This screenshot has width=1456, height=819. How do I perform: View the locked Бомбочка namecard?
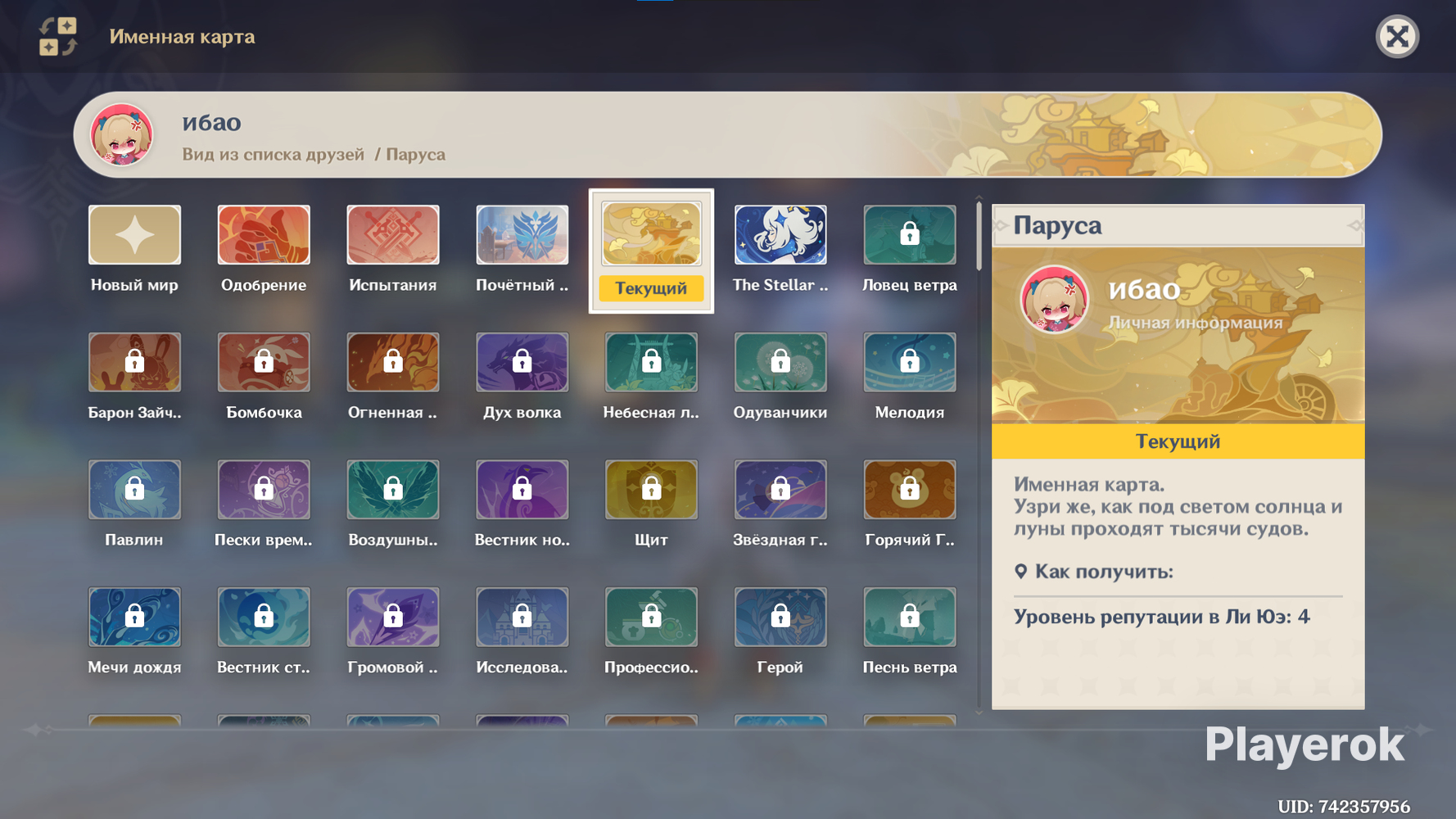click(264, 362)
